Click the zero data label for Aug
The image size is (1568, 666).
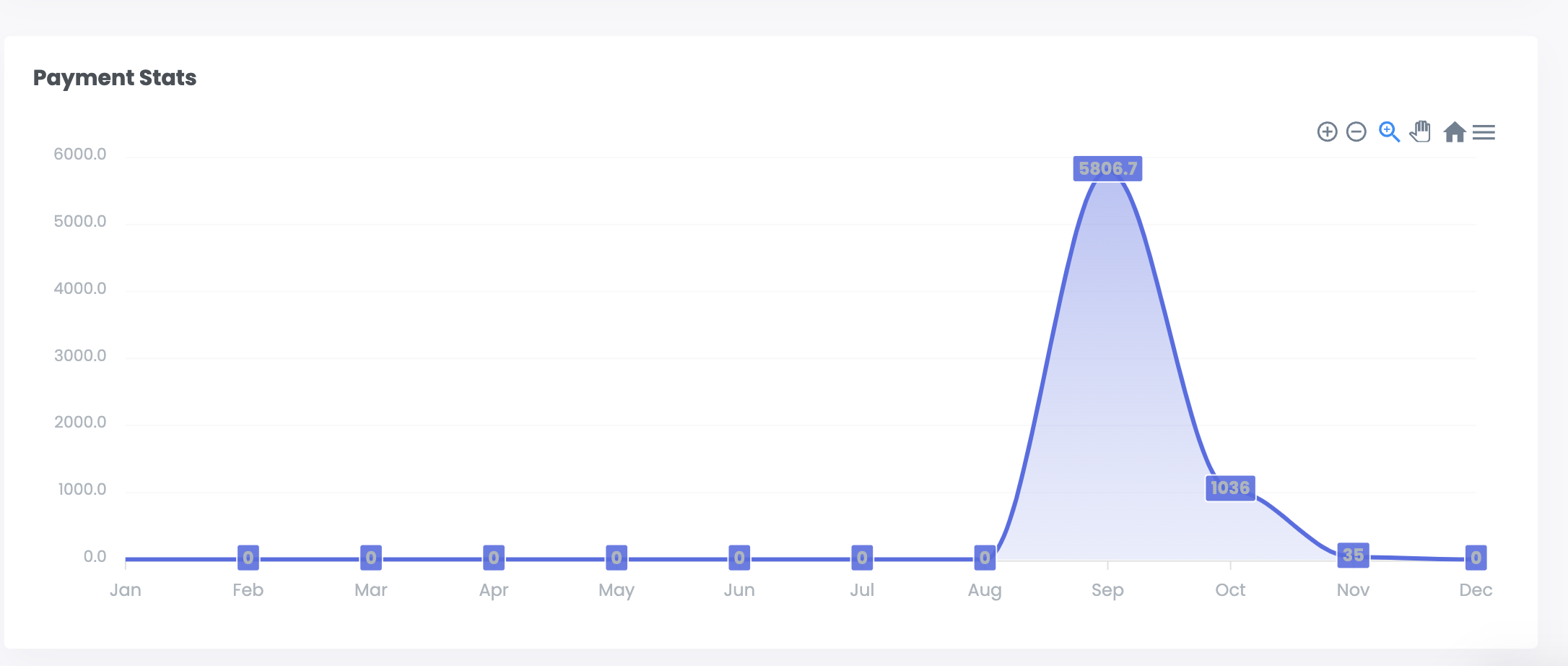tap(985, 558)
